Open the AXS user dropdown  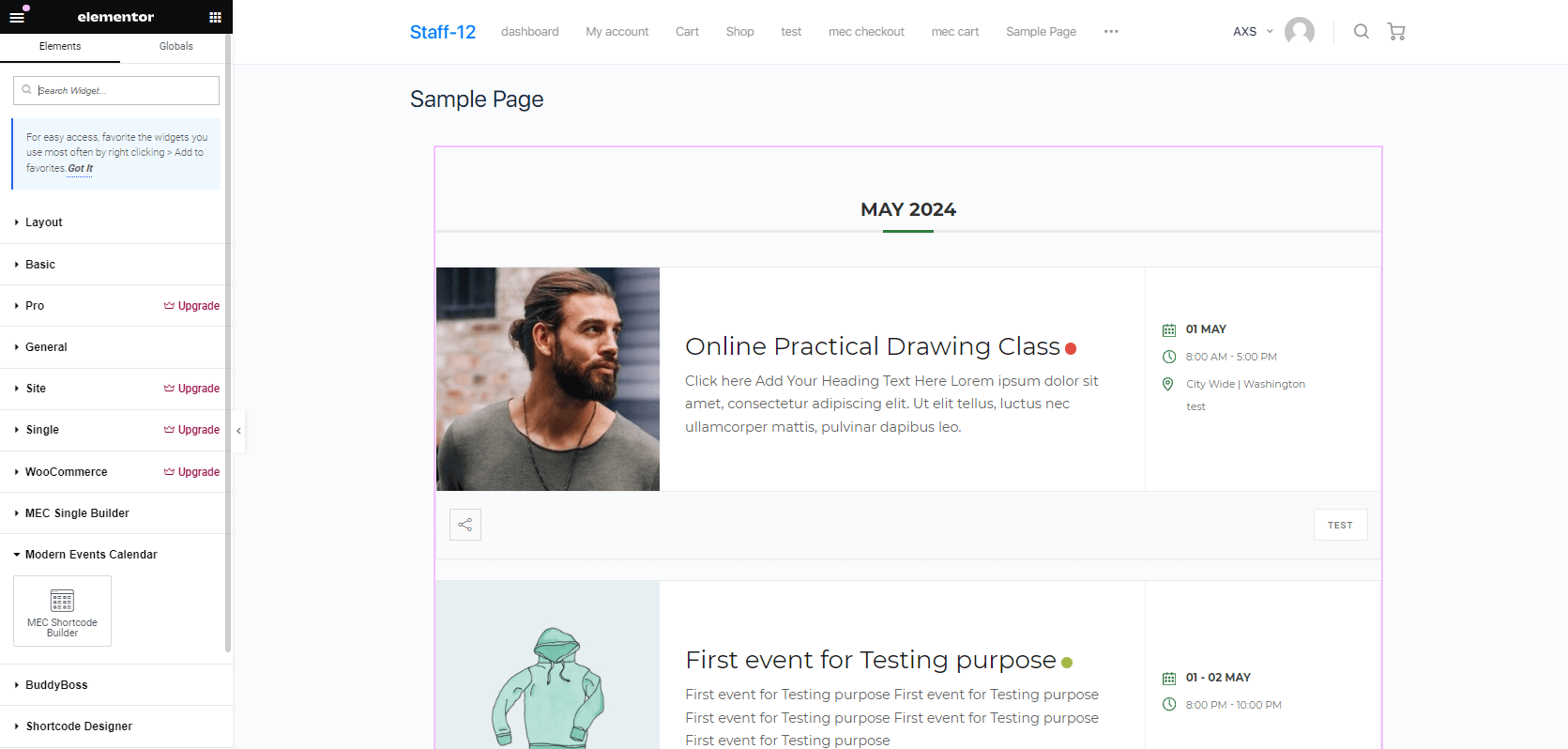coord(1253,32)
